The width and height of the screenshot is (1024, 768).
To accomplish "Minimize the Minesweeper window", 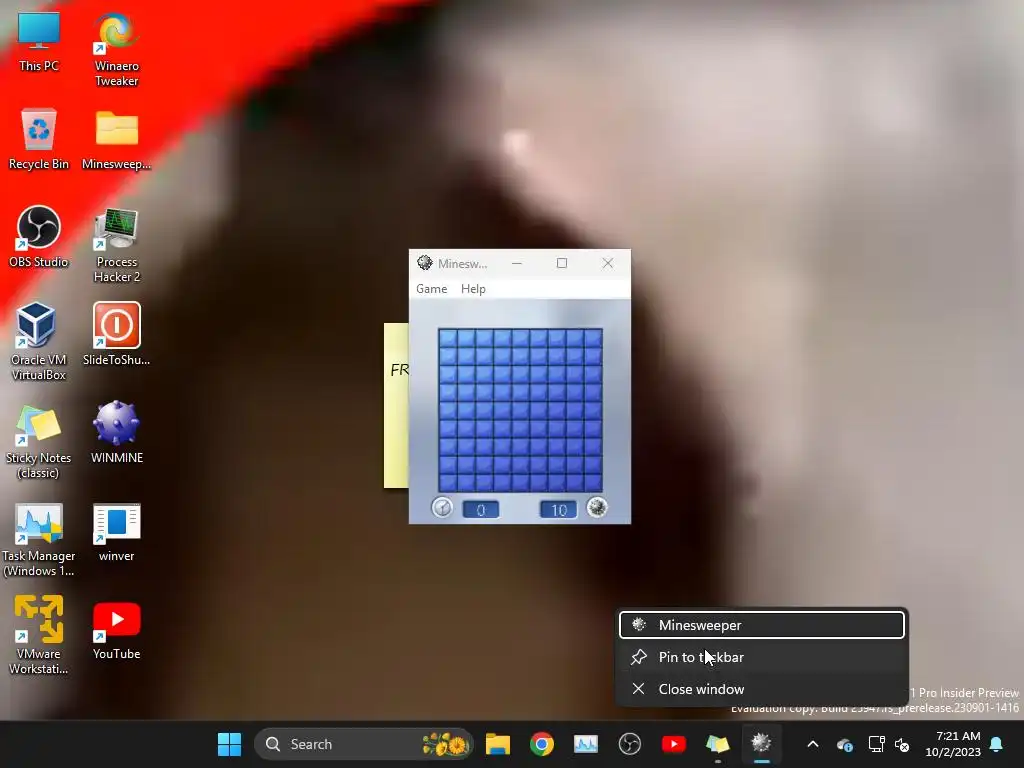I will point(517,263).
